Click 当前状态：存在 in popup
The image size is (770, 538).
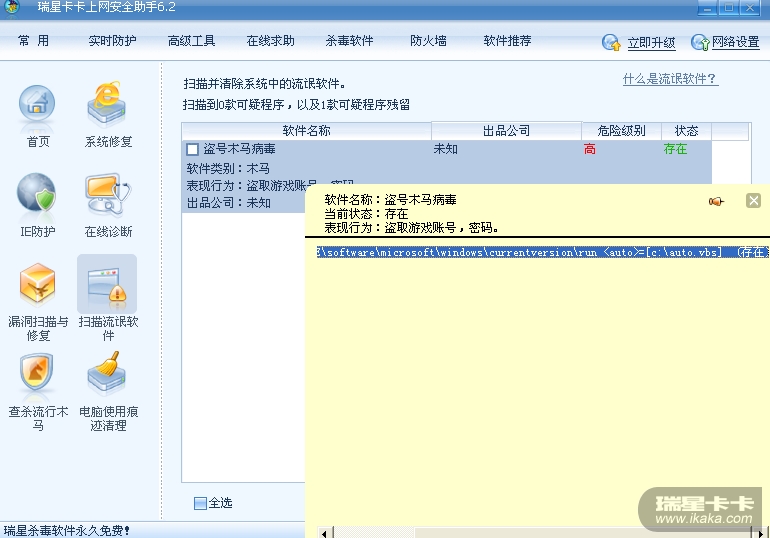[x=366, y=214]
